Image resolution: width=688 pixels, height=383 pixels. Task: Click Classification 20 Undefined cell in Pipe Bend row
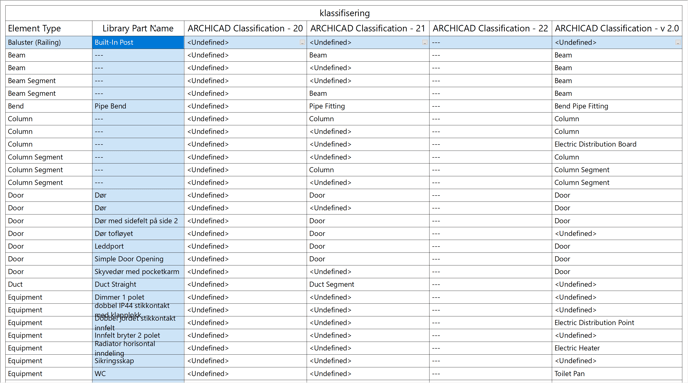tap(245, 106)
